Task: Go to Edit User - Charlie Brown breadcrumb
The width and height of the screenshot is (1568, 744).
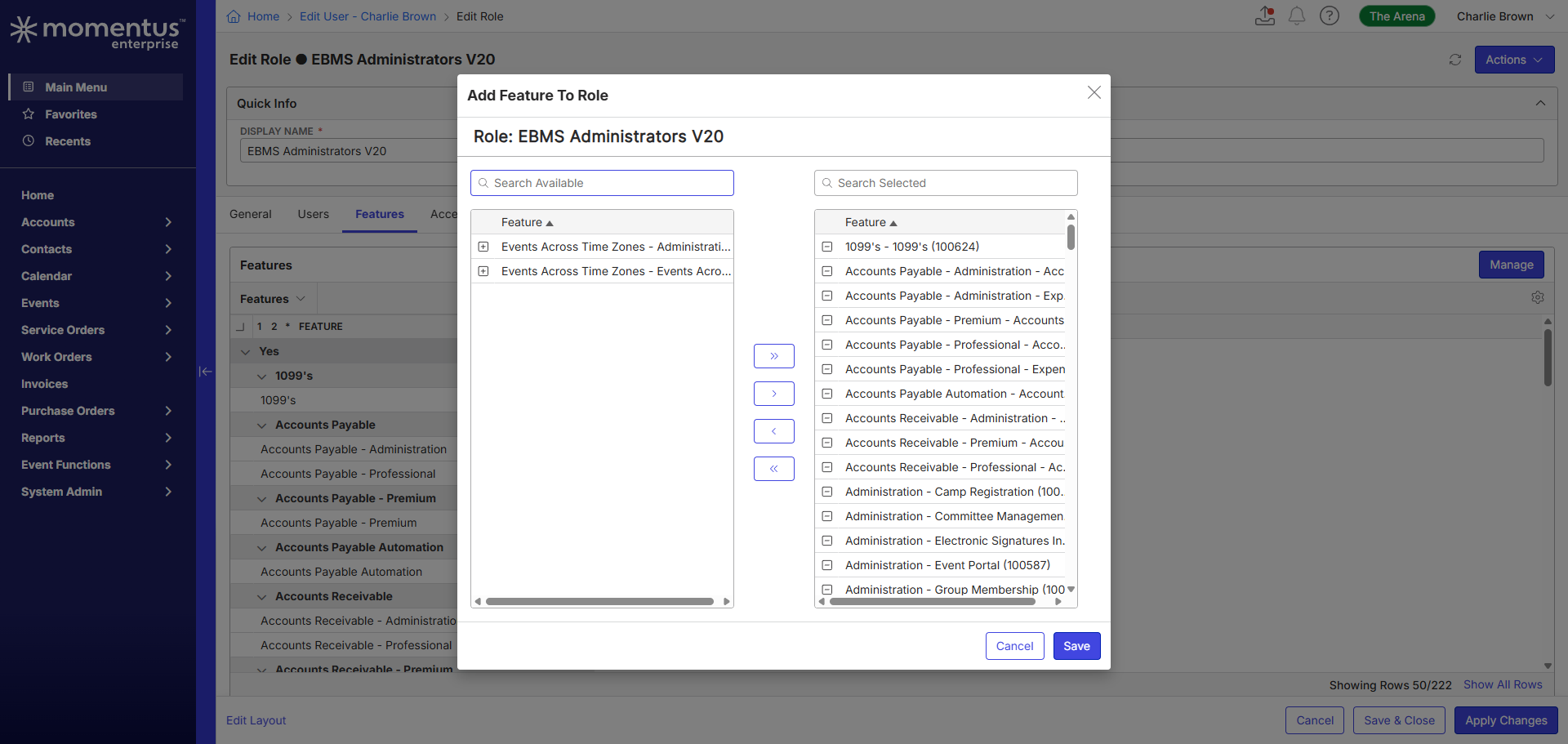Action: click(x=367, y=16)
